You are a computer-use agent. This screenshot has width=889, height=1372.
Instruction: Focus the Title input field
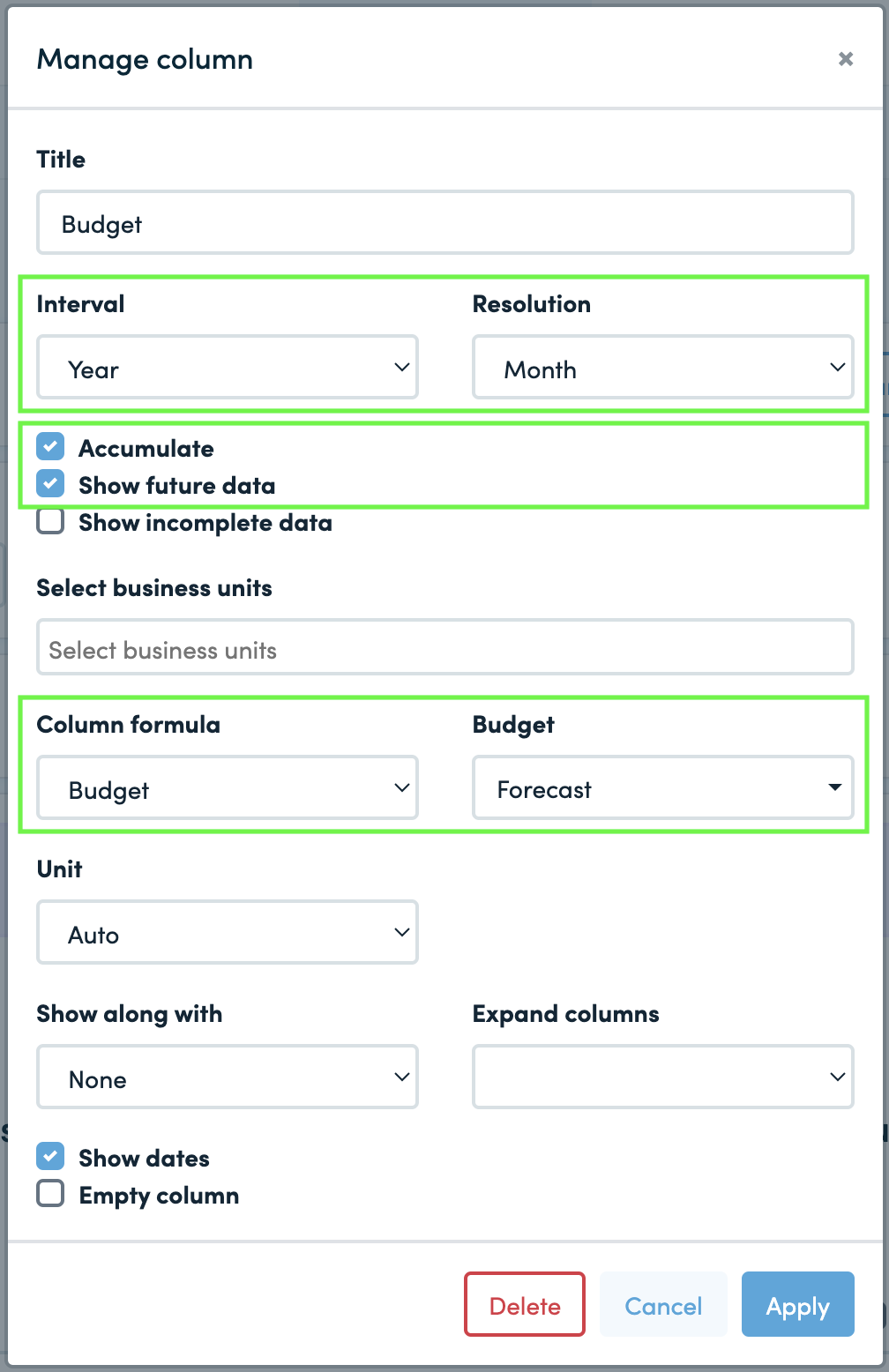[x=445, y=222]
